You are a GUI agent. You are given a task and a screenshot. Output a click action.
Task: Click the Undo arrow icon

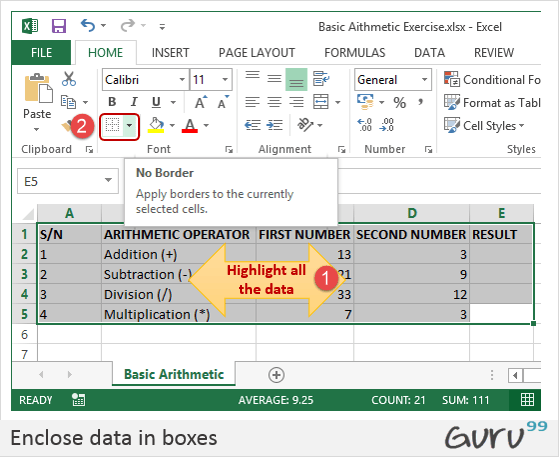(x=88, y=25)
